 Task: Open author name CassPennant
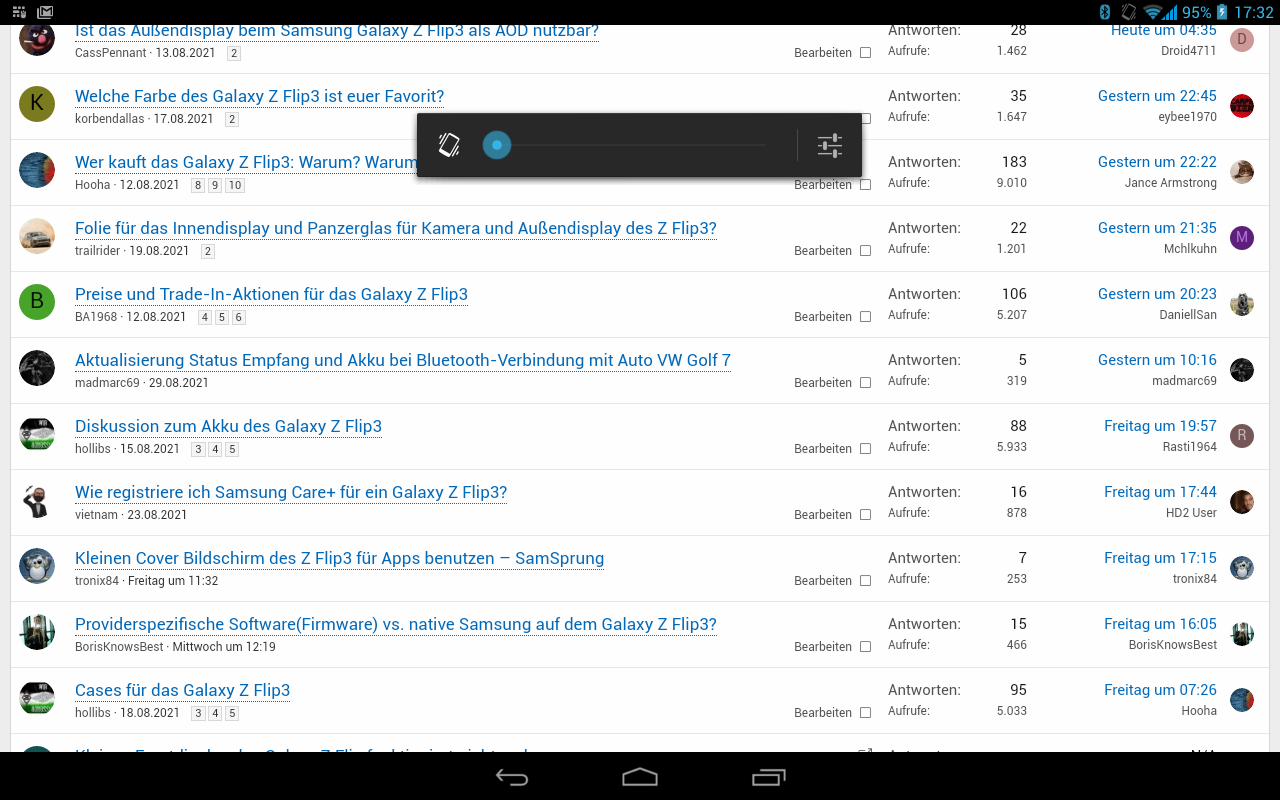click(x=111, y=52)
